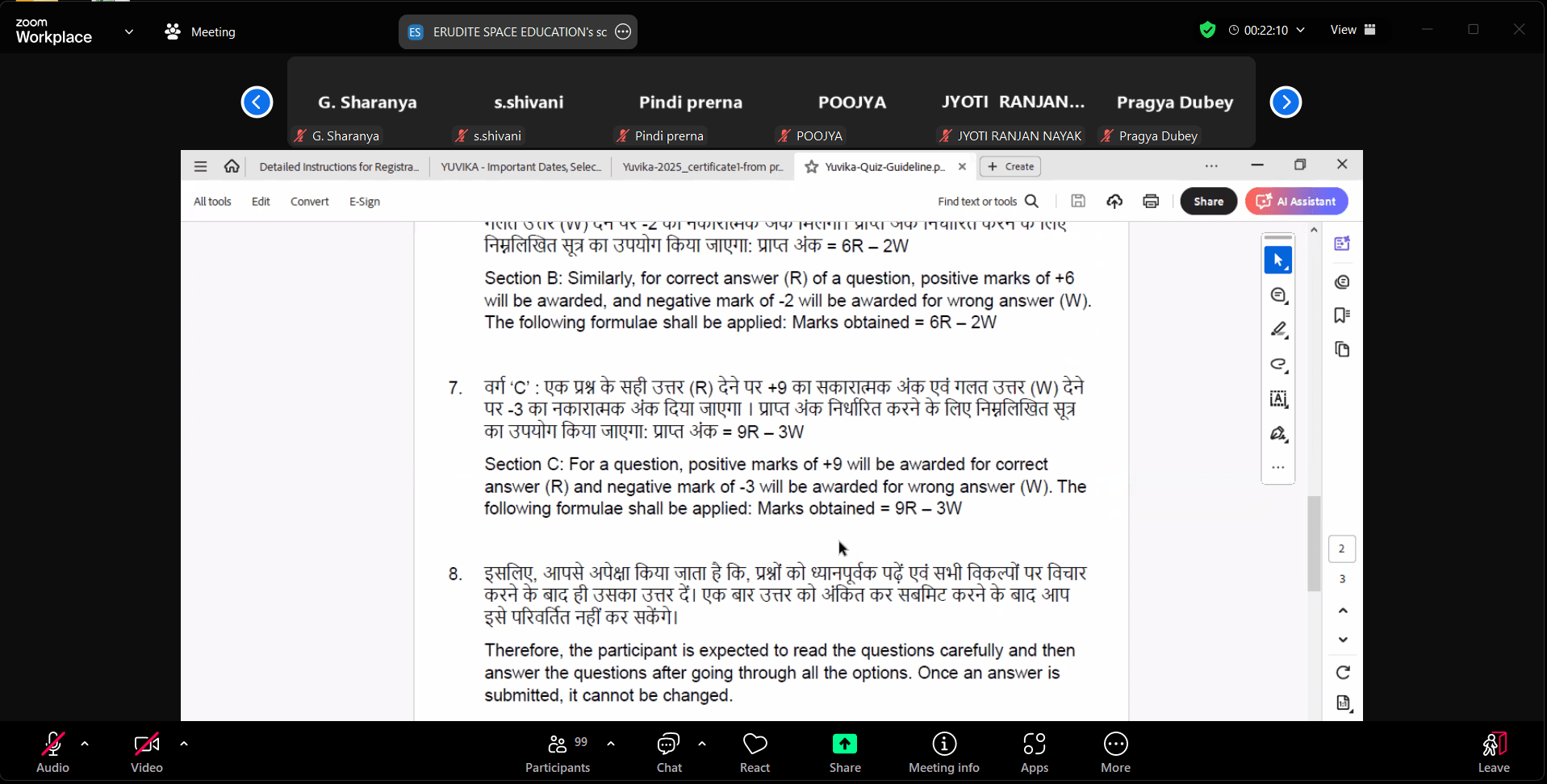This screenshot has height=784, width=1547.
Task: Go to Acrobat Home icon
Action: click(232, 166)
